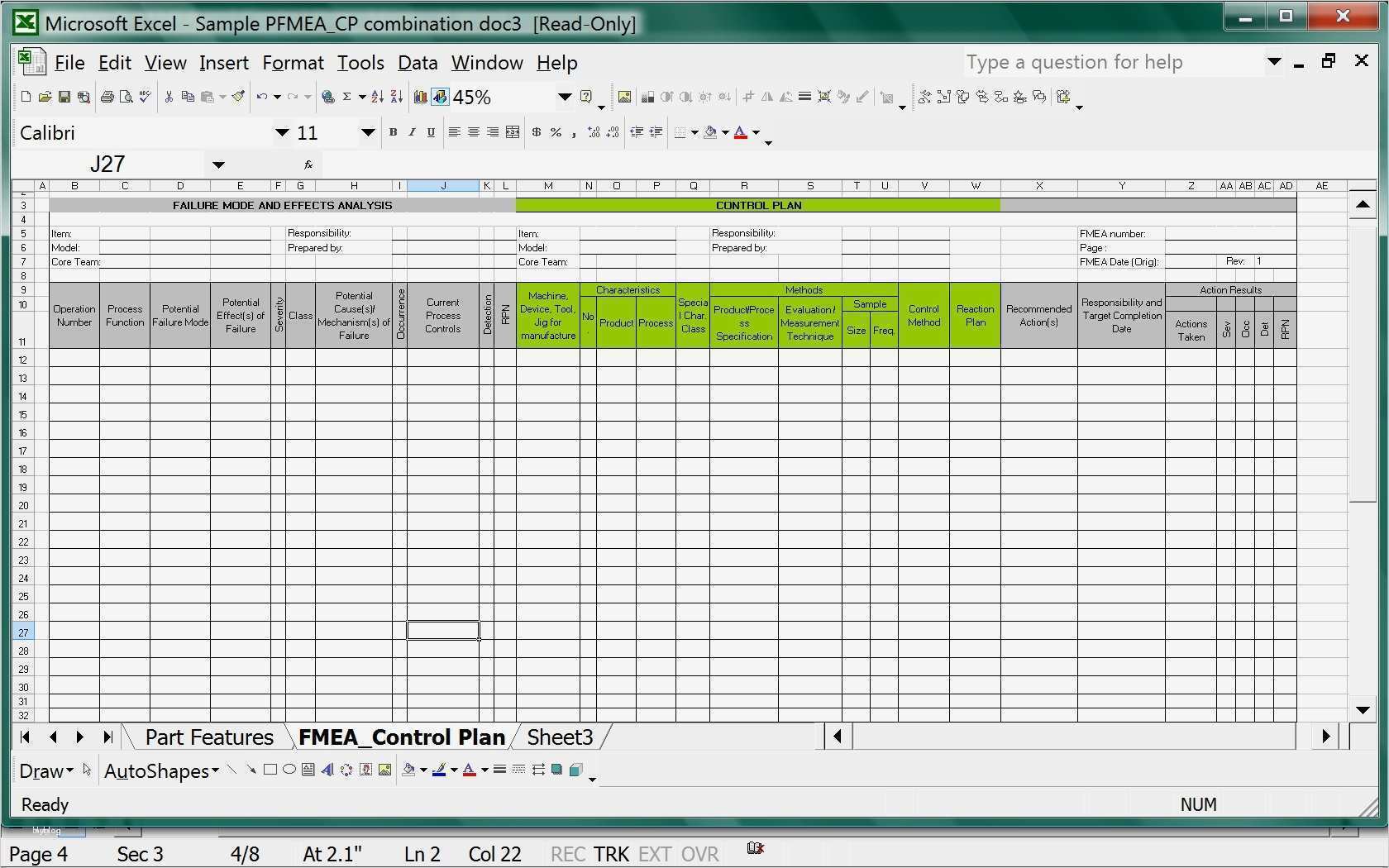Activate Print Preview
The height and width of the screenshot is (868, 1389).
click(126, 97)
